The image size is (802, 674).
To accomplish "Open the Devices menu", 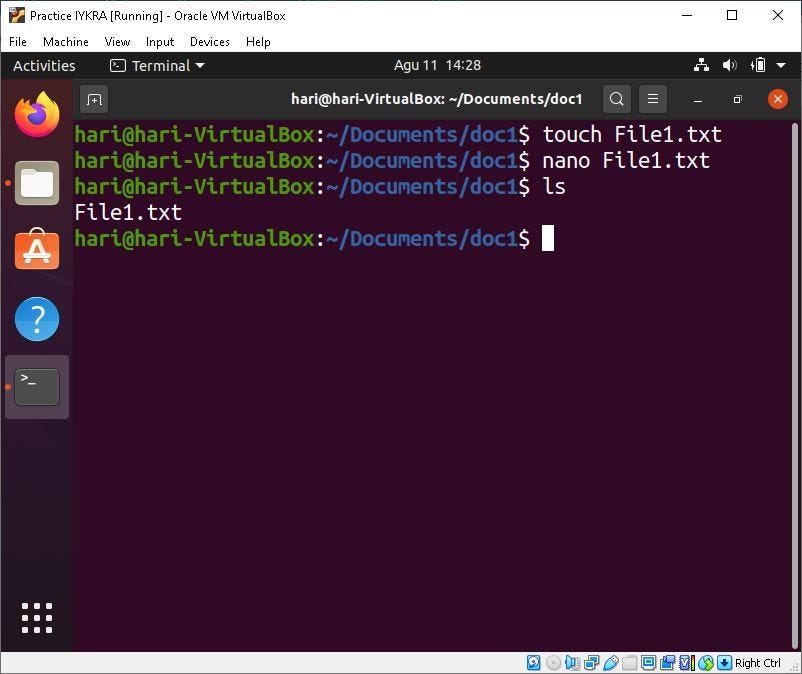I will click(x=209, y=42).
